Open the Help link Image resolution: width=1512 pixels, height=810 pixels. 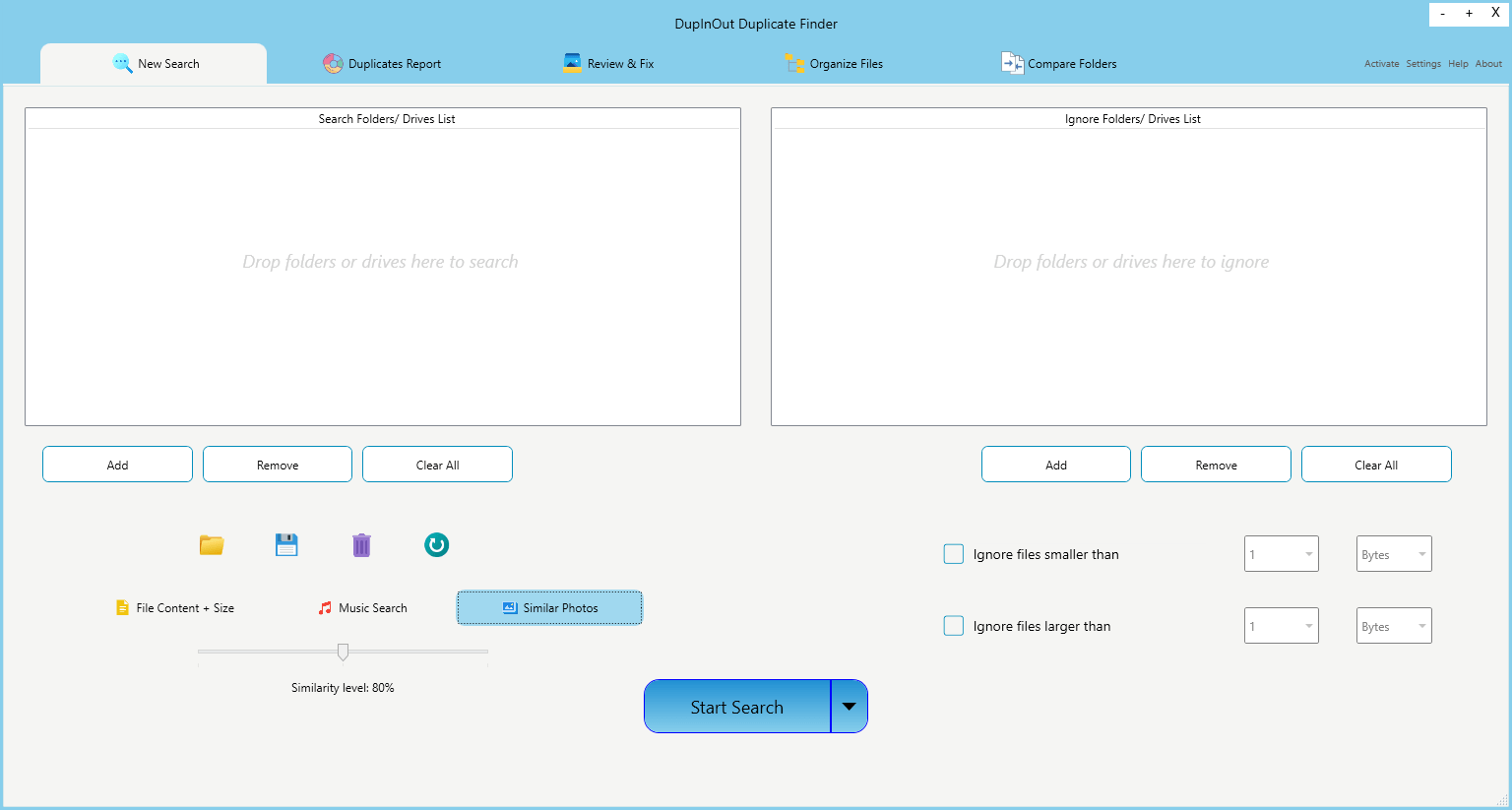(x=1458, y=64)
